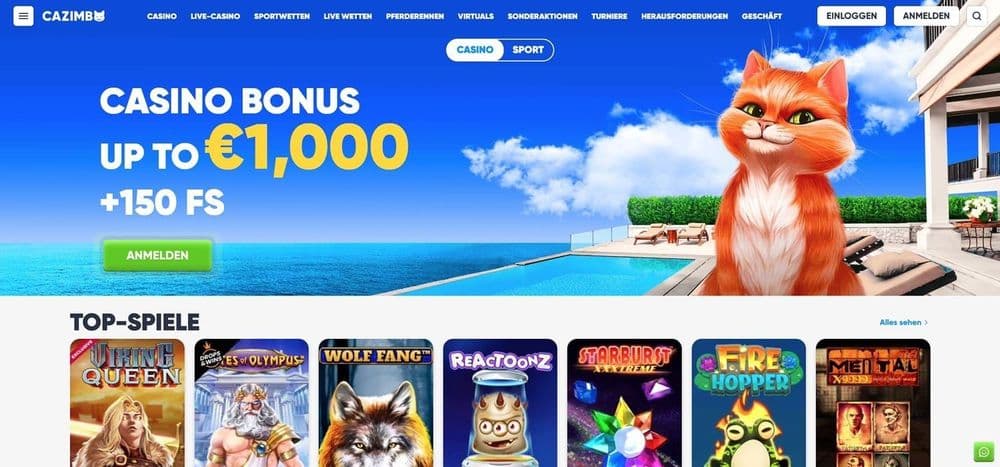Open the hamburger menu icon
Image resolution: width=1000 pixels, height=467 pixels.
(24, 16)
